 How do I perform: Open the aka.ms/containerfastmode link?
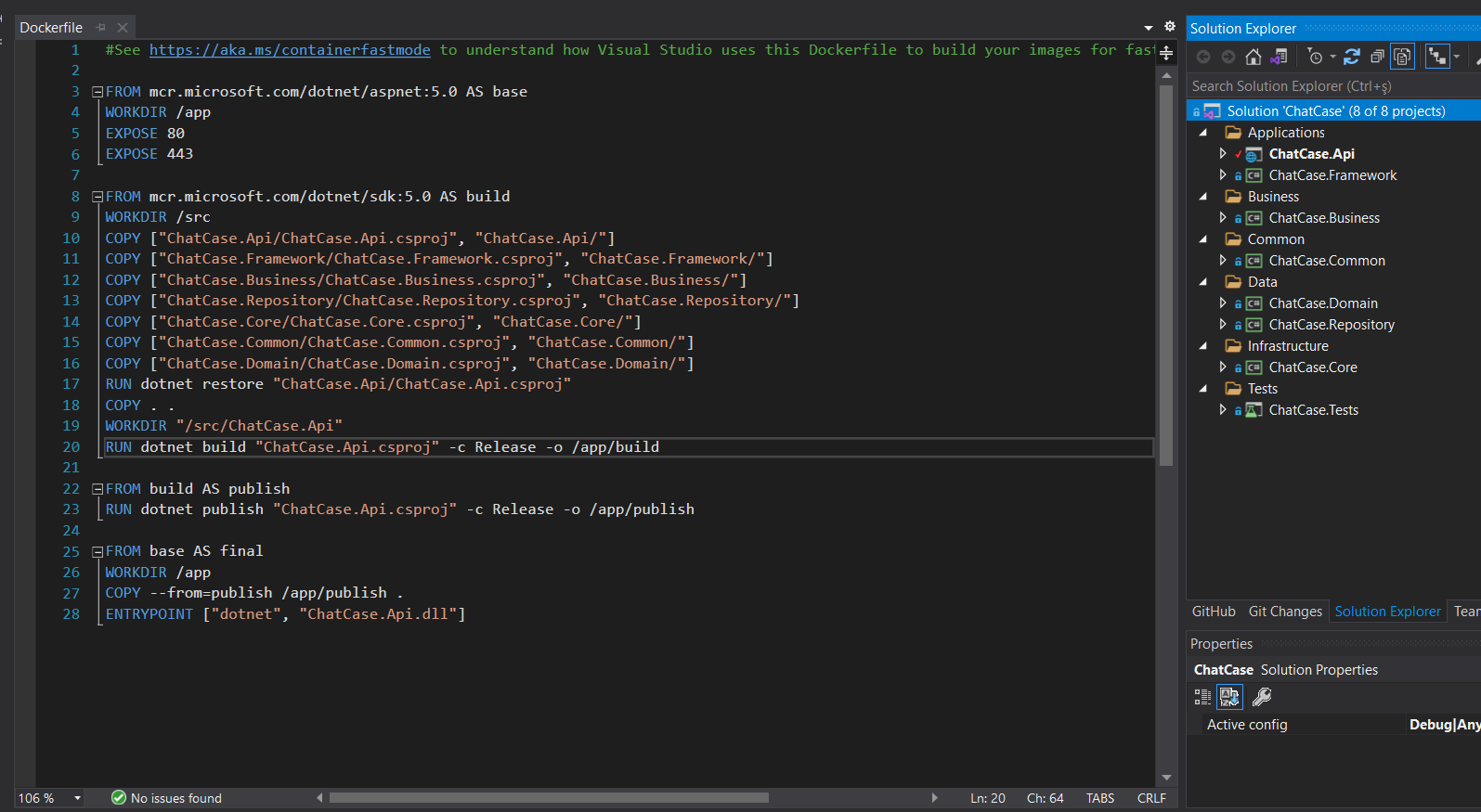(290, 50)
